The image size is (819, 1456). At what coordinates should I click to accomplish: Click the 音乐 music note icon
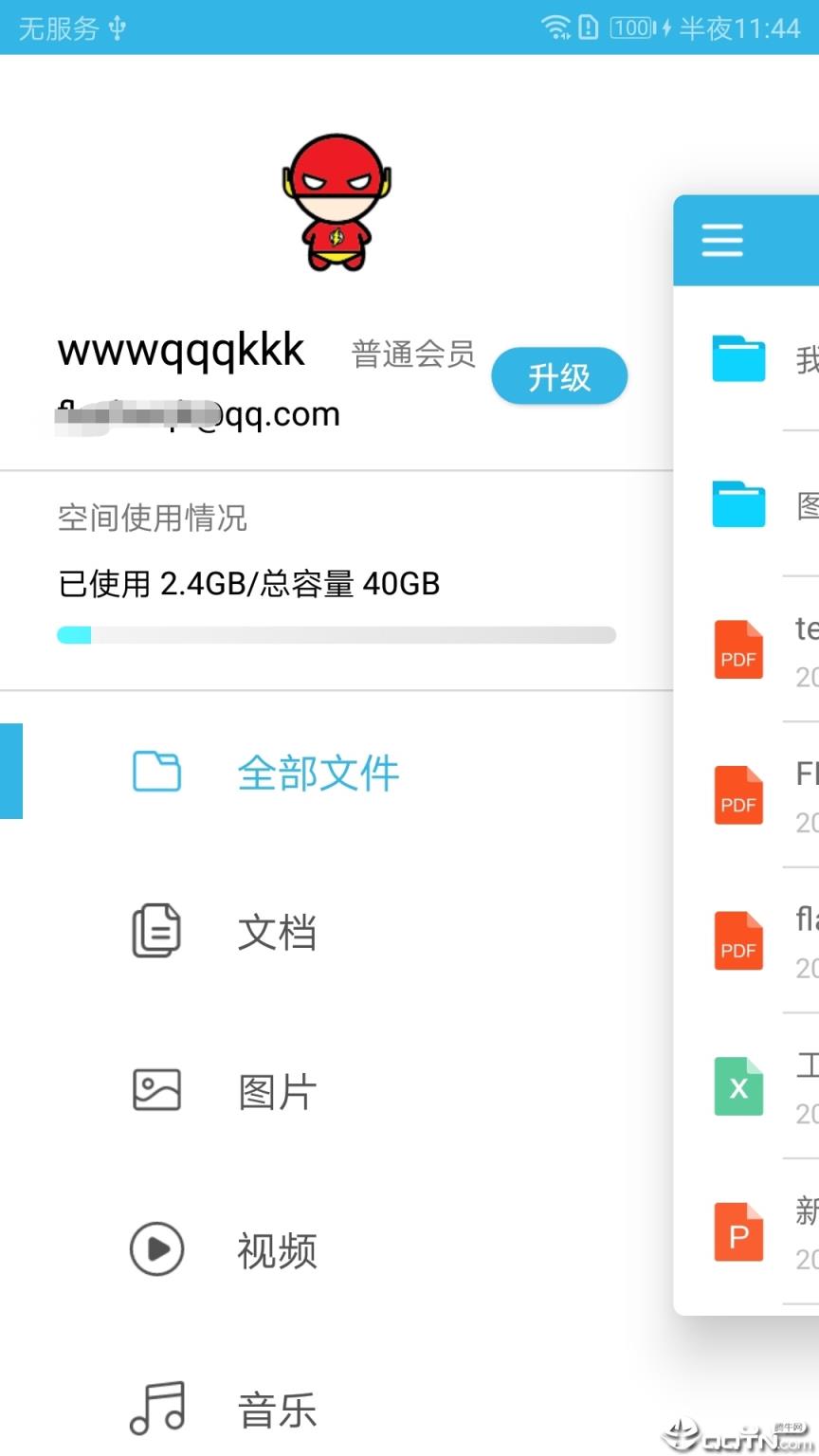156,1408
